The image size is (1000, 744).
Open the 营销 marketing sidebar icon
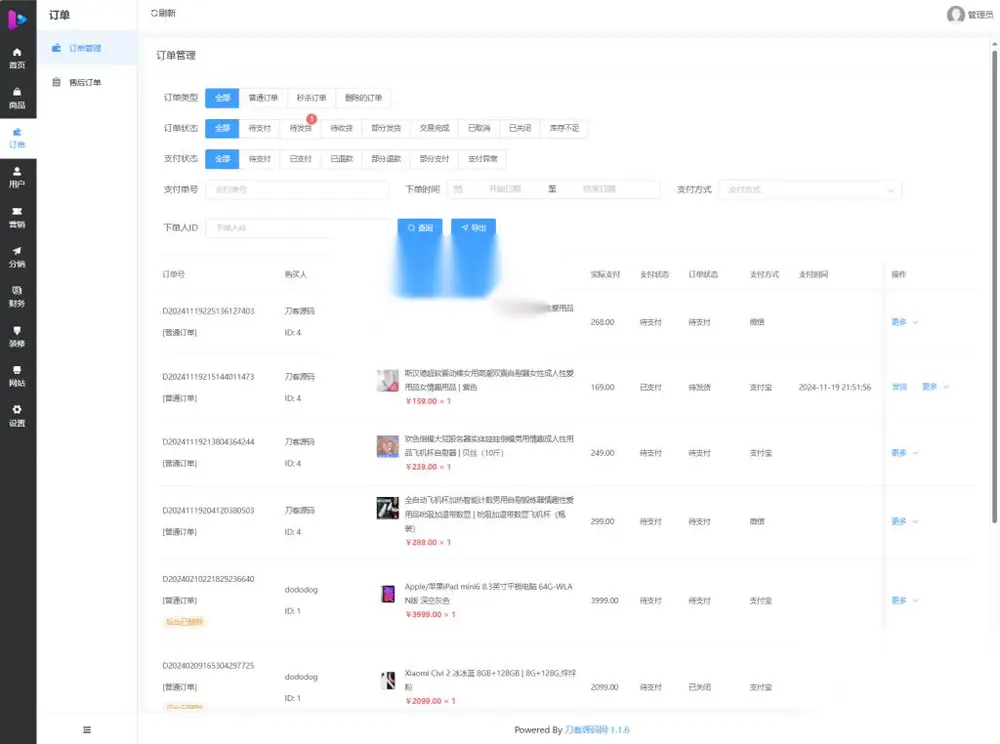17,217
